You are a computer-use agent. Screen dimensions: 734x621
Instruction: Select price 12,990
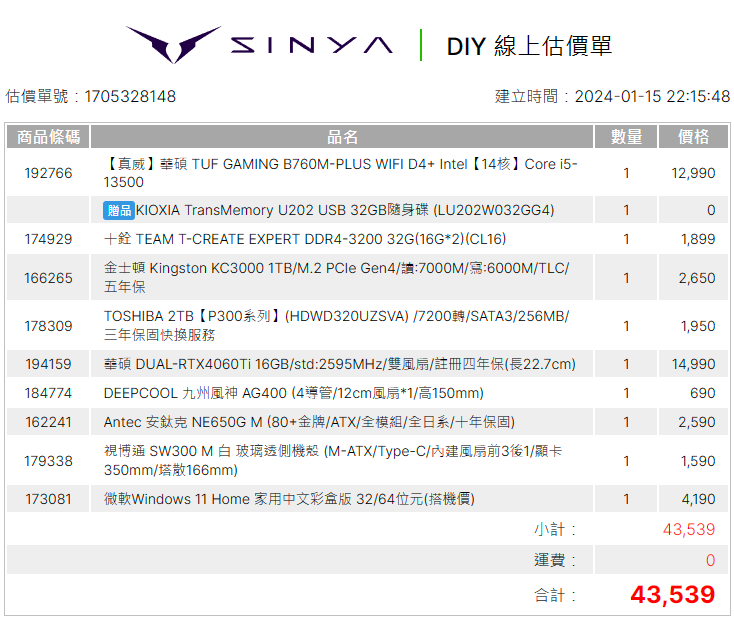[693, 173]
